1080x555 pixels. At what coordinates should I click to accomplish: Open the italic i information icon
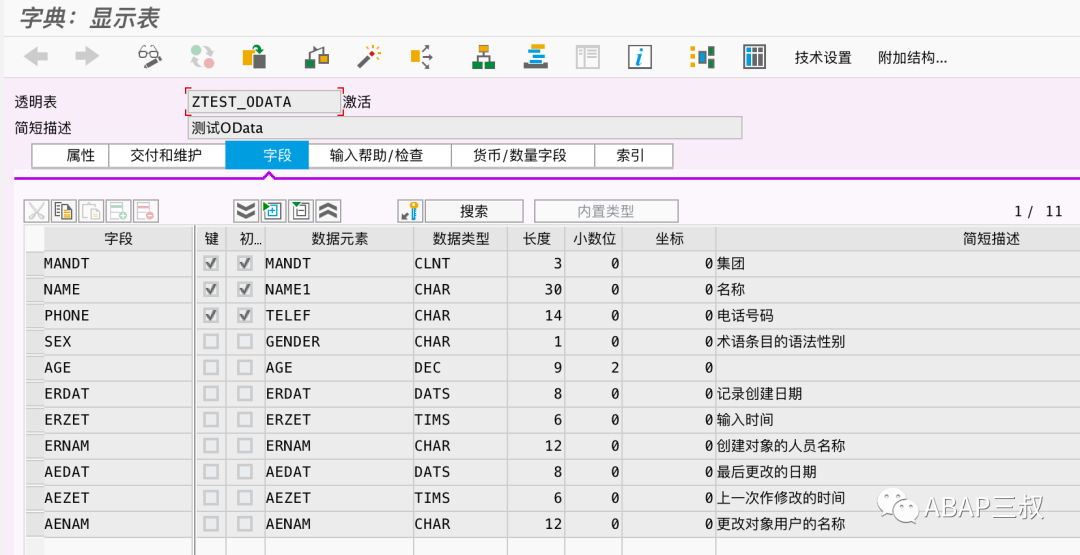pyautogui.click(x=640, y=56)
